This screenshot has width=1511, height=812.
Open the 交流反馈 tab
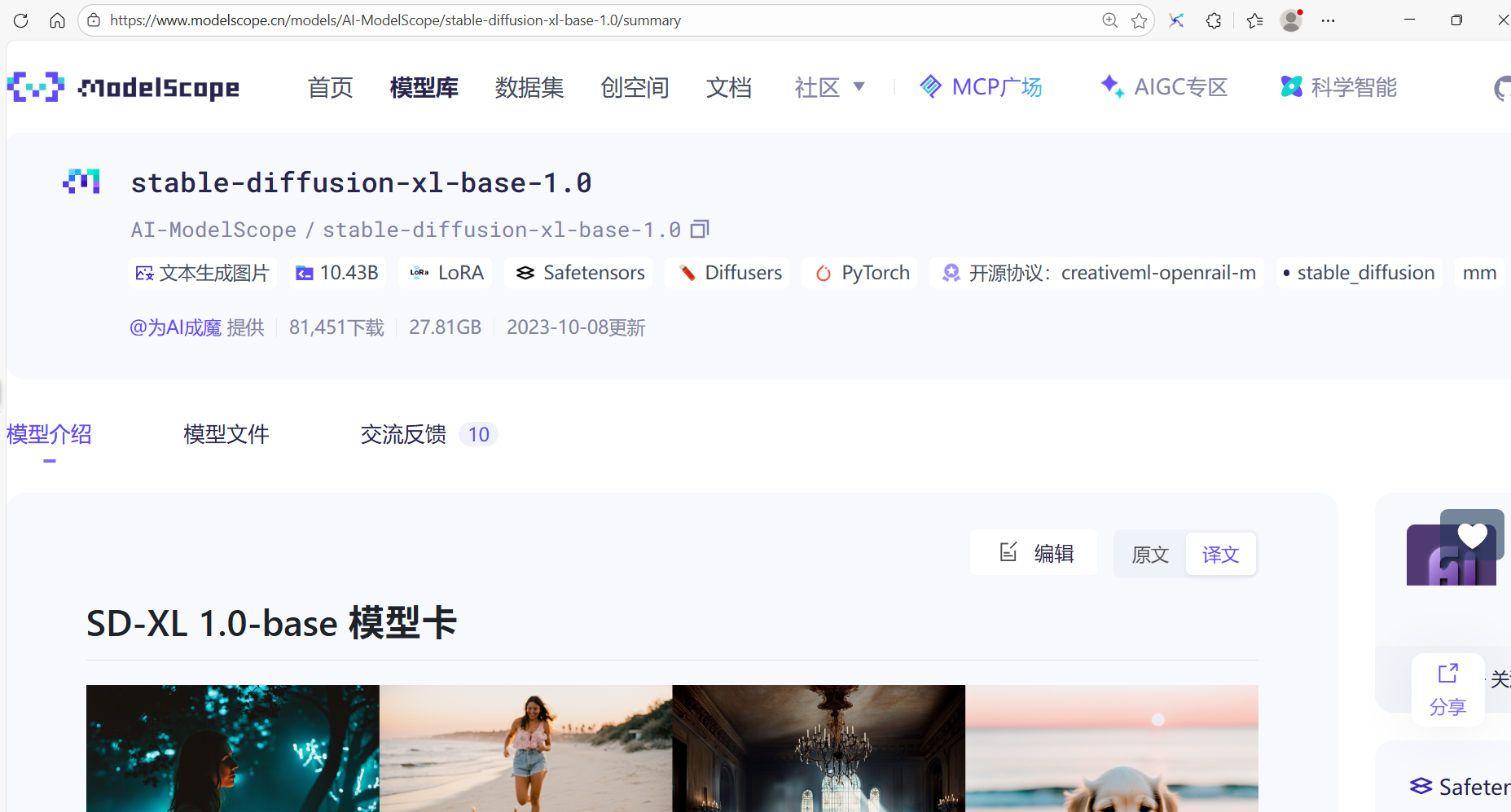[x=404, y=434]
